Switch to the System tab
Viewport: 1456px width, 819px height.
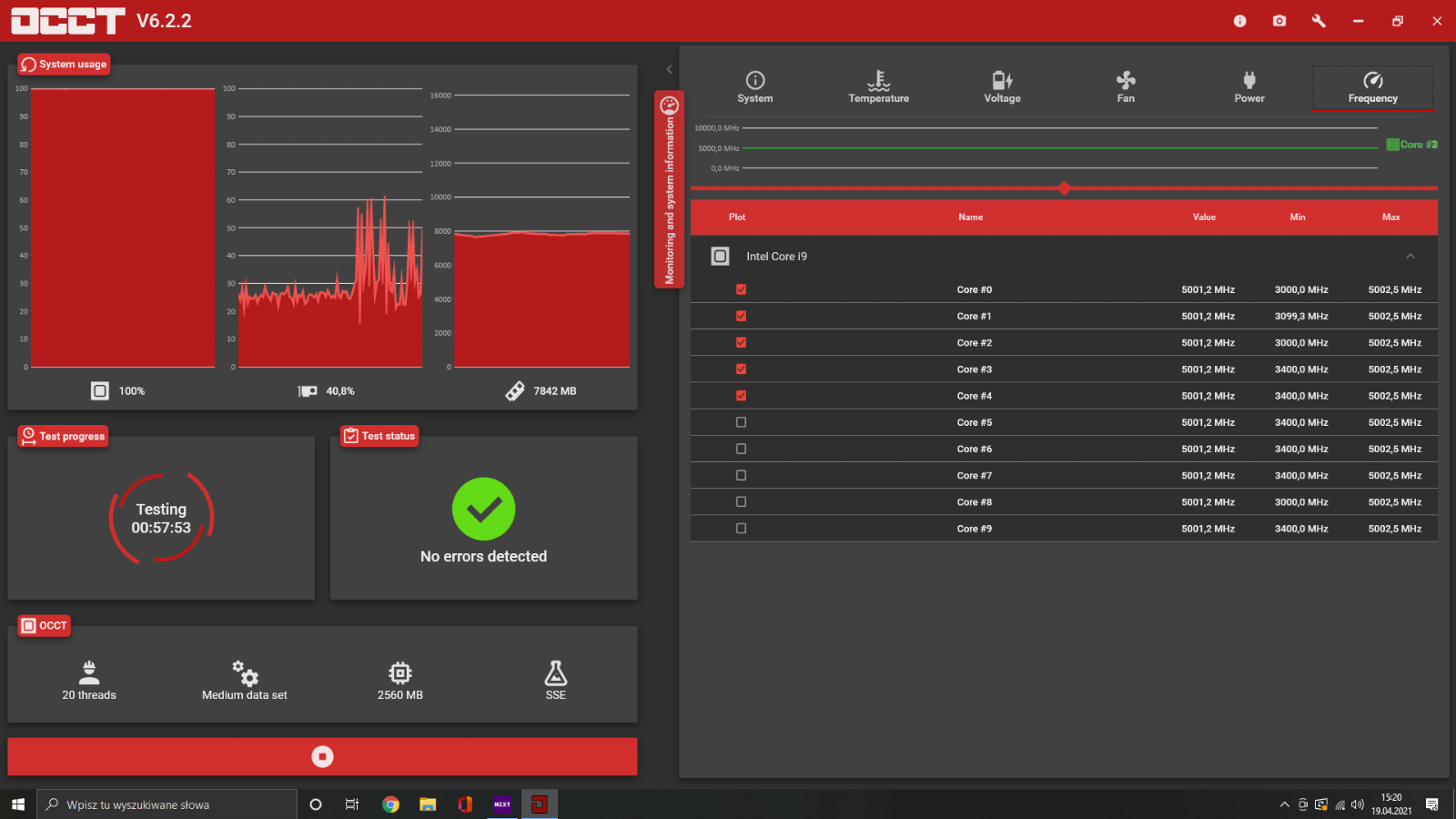coord(755,87)
